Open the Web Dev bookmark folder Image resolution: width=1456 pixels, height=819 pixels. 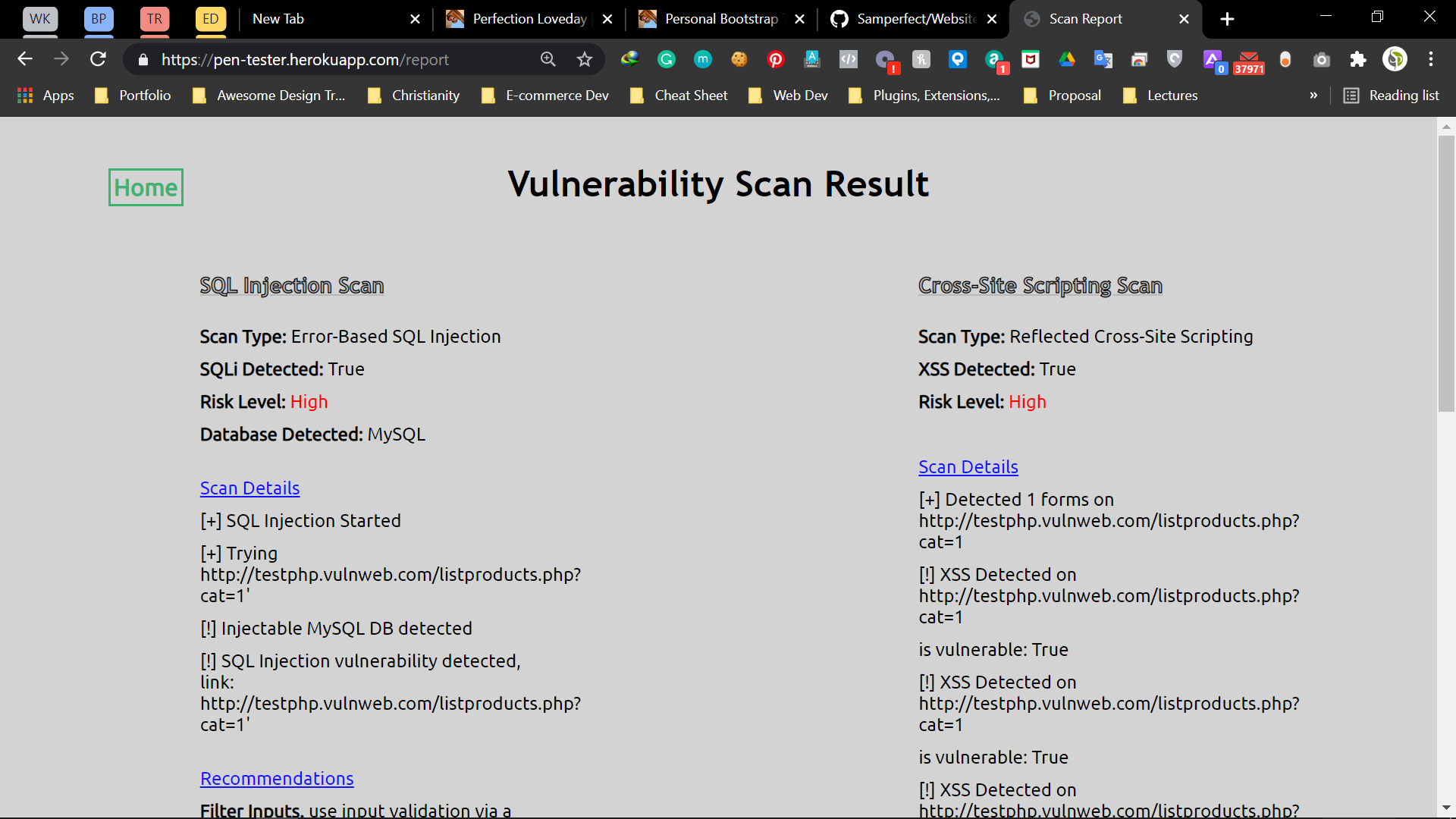click(788, 96)
